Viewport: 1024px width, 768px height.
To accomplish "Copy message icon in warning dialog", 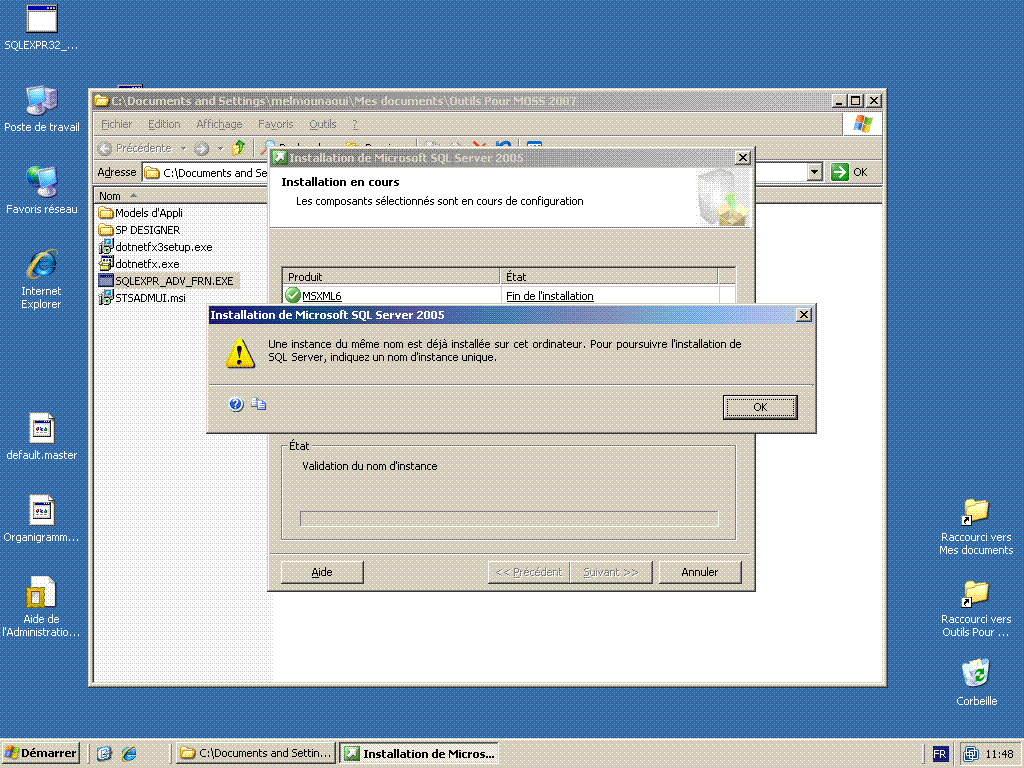I will (259, 404).
